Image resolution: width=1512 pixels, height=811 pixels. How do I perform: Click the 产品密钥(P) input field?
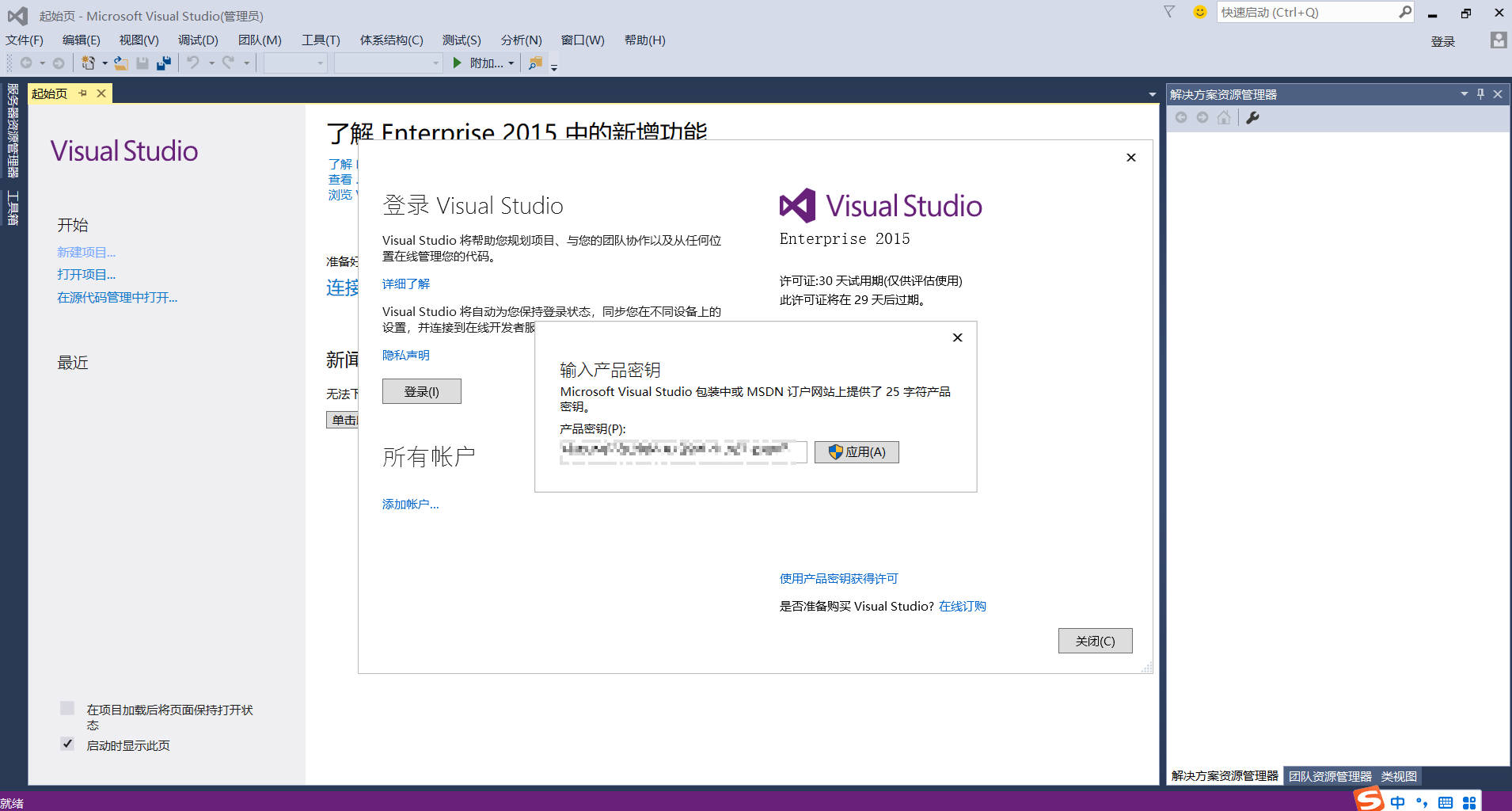coord(683,451)
